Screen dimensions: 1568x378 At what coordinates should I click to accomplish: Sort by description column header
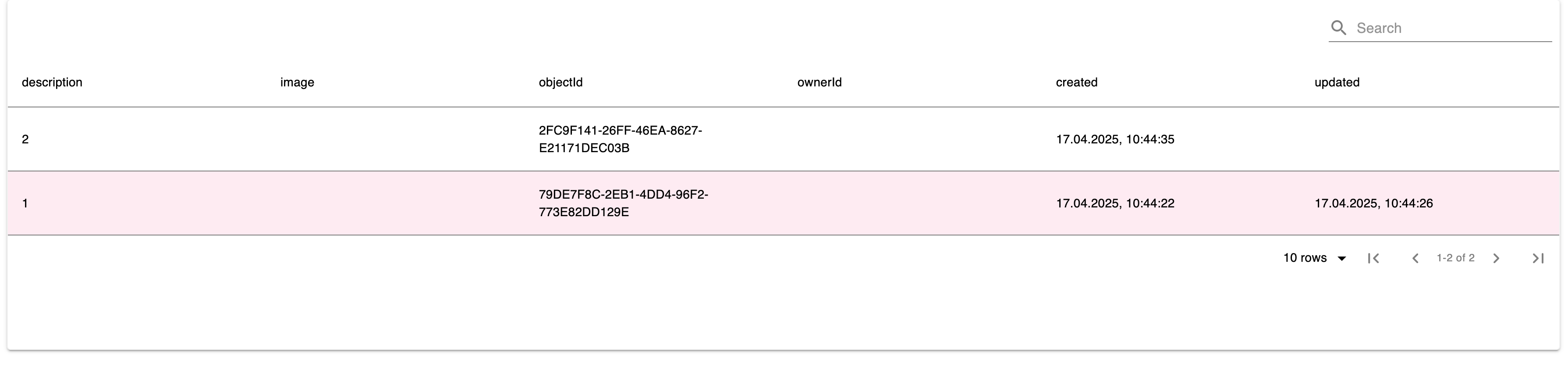click(52, 82)
